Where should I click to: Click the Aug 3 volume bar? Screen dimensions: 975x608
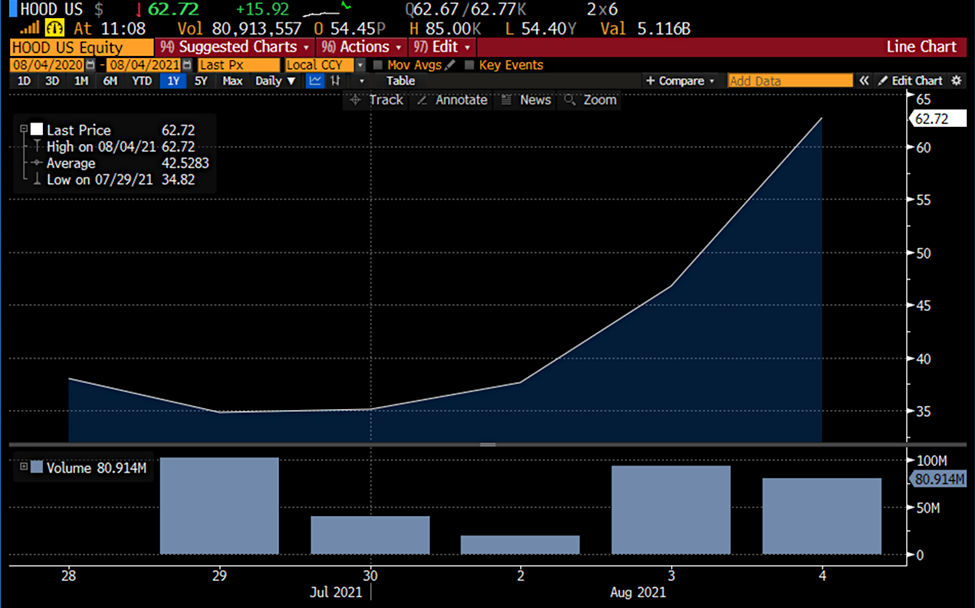coord(671,510)
